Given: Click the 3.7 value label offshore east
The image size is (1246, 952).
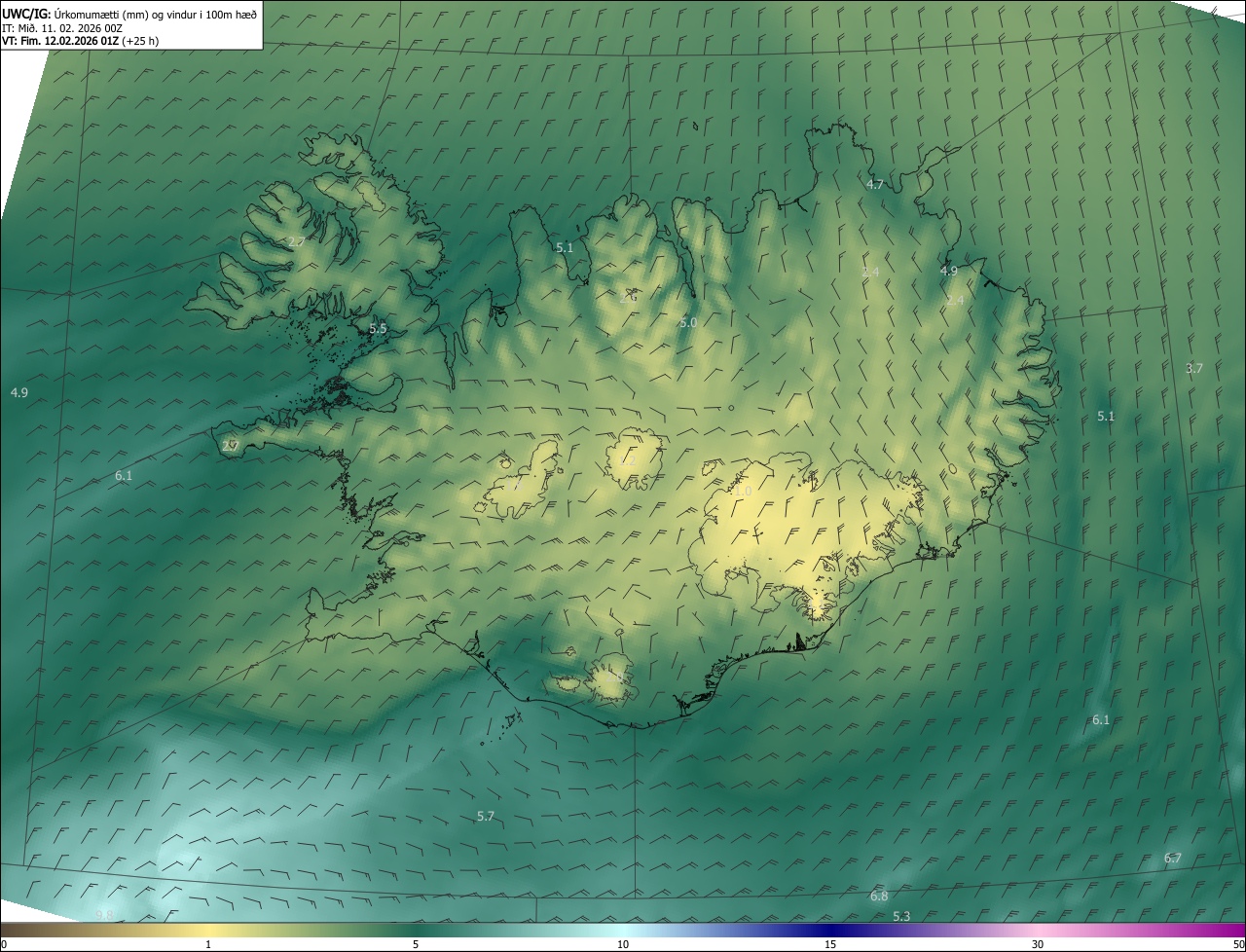Looking at the screenshot, I should tap(1194, 368).
